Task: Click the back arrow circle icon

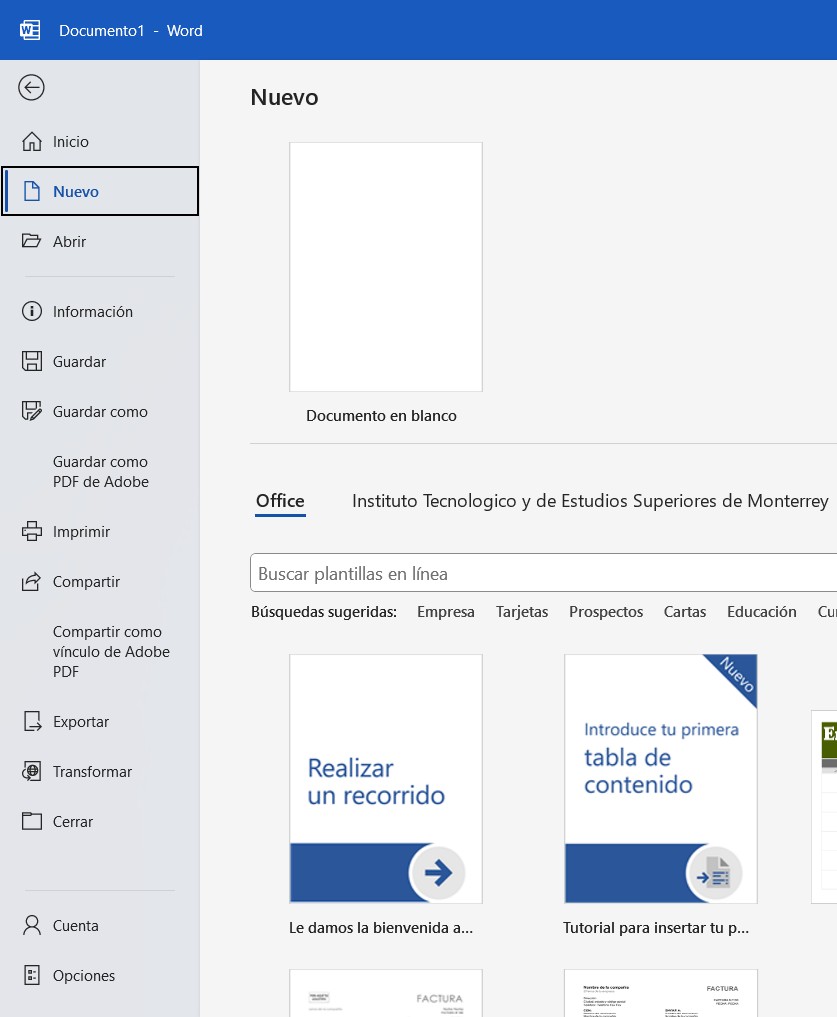Action: click(x=31, y=88)
